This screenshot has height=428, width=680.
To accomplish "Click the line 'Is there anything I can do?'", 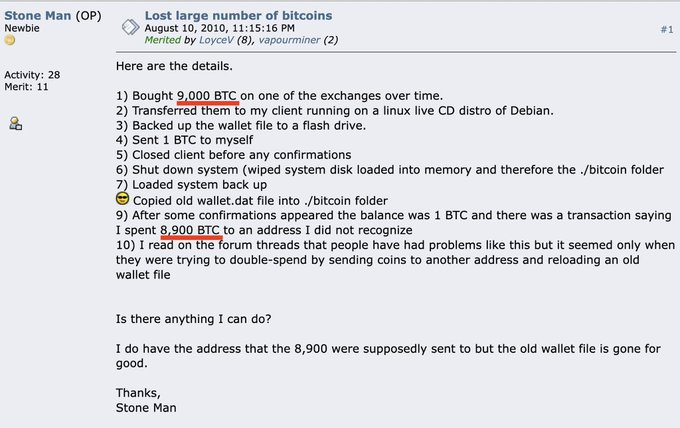I will (x=193, y=319).
